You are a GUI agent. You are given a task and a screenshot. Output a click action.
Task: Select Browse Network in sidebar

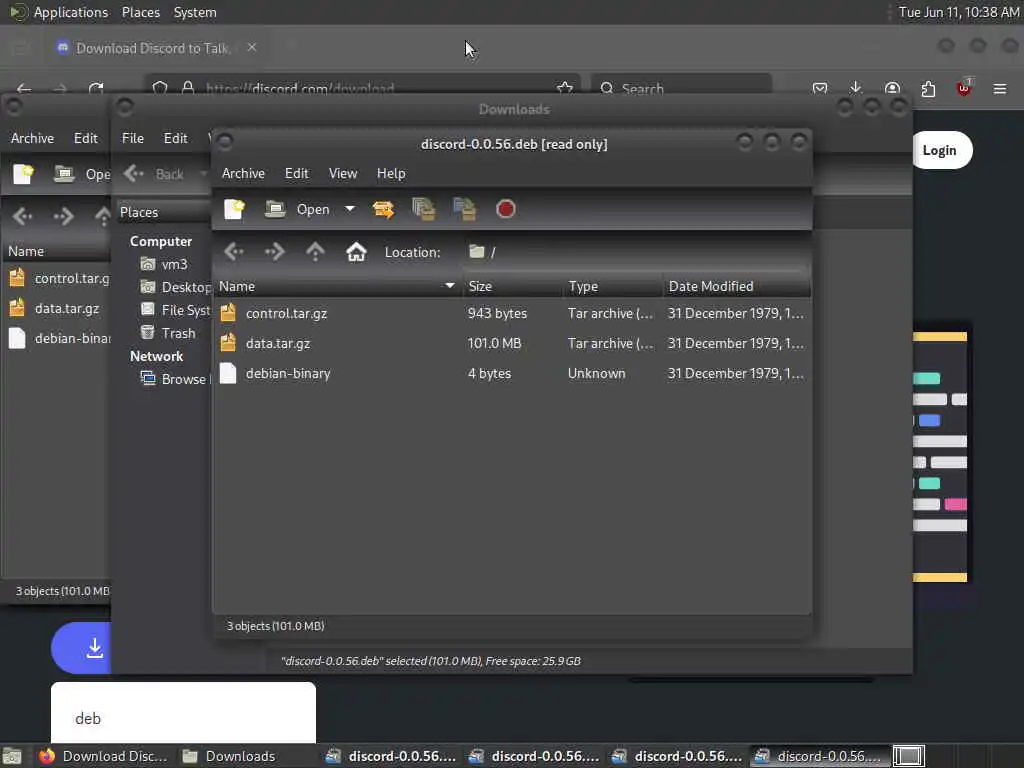click(176, 379)
